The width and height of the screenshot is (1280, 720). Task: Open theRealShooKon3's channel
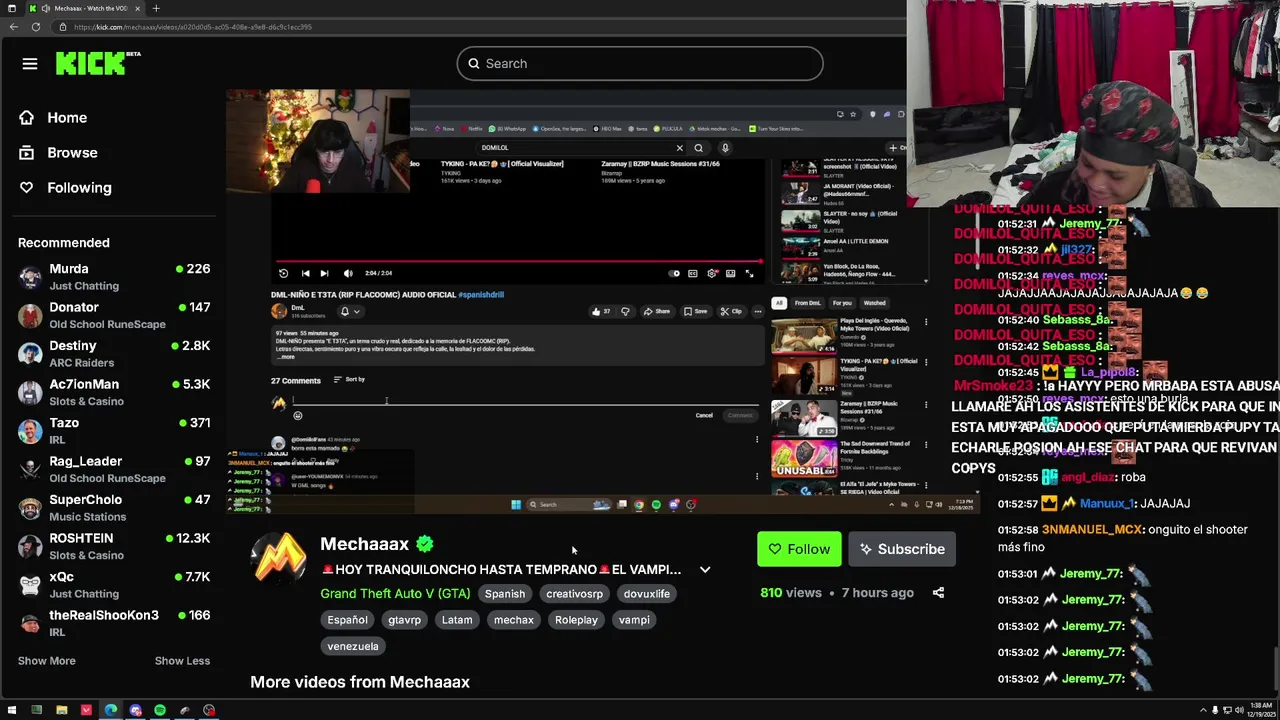[x=113, y=623]
